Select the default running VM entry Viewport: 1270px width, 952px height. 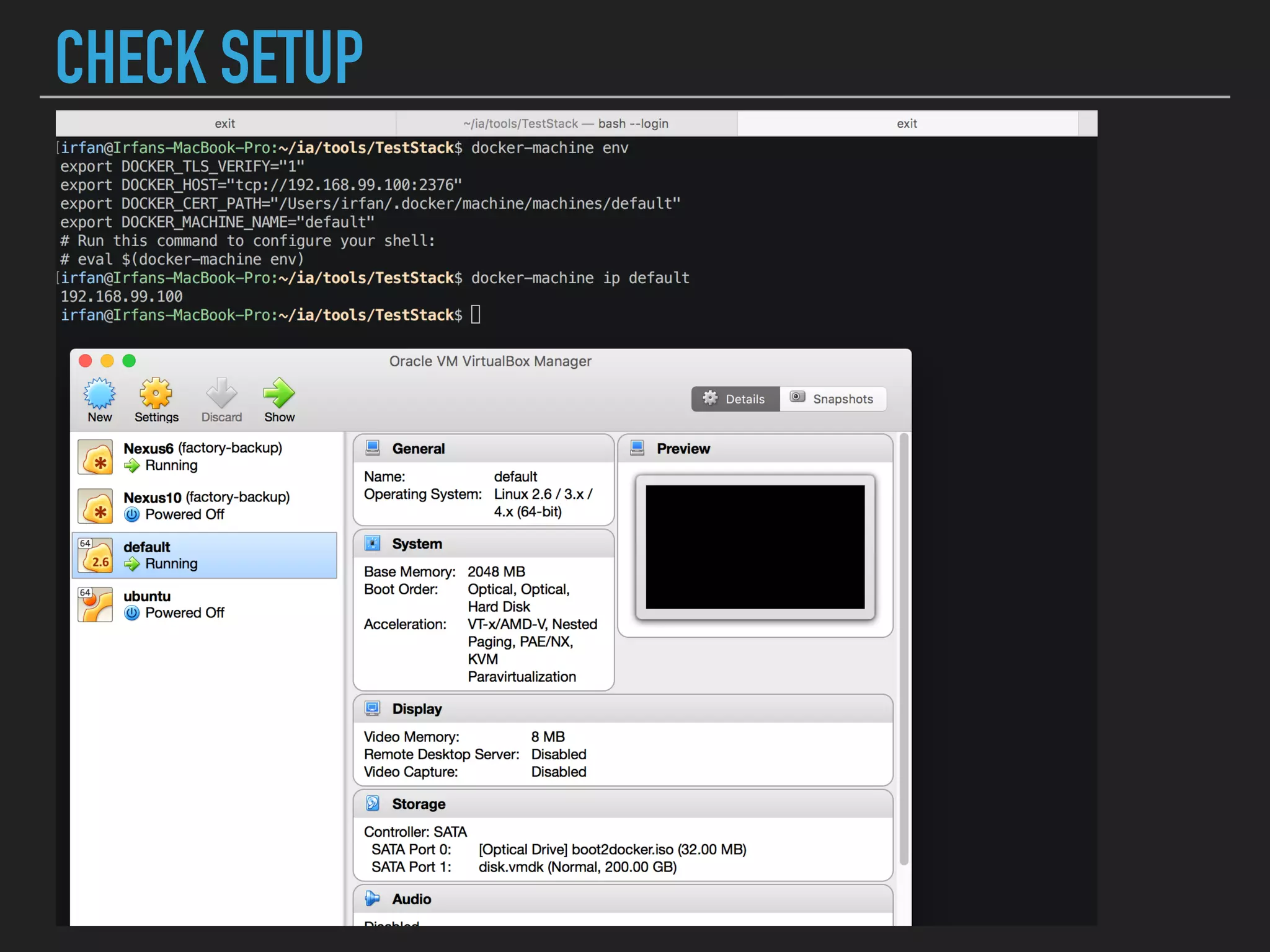(x=206, y=555)
